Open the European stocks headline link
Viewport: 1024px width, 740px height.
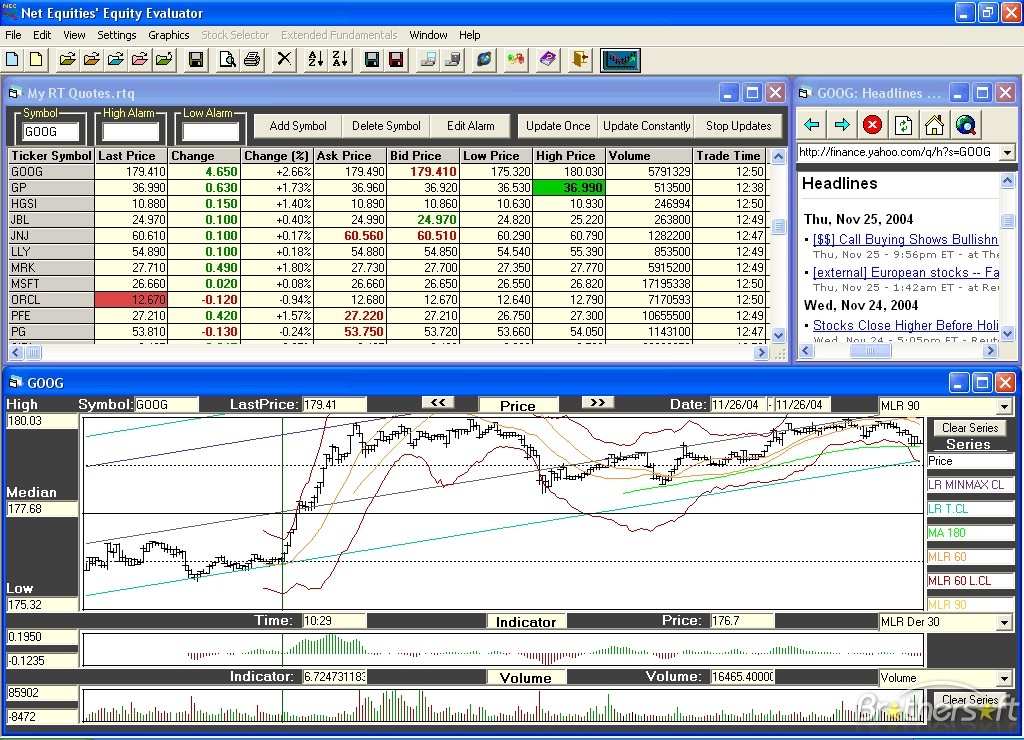905,272
